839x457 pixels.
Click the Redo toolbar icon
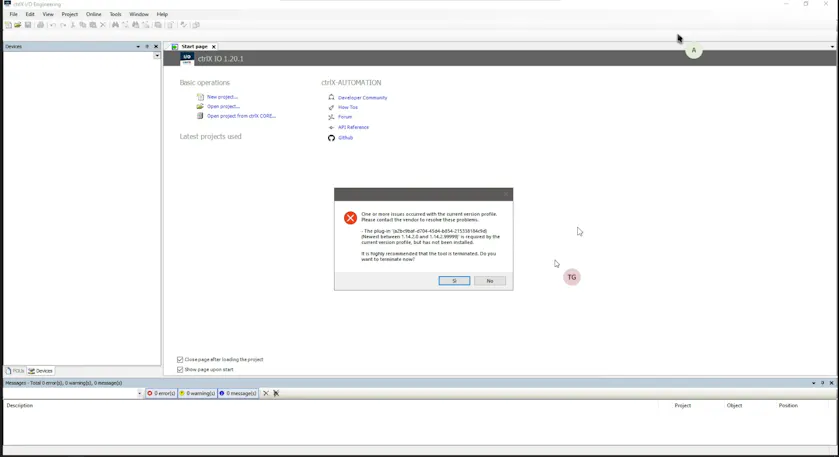[x=63, y=25]
